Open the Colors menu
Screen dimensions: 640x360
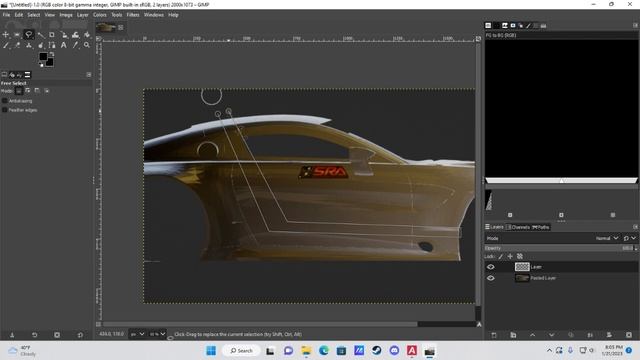(x=100, y=15)
